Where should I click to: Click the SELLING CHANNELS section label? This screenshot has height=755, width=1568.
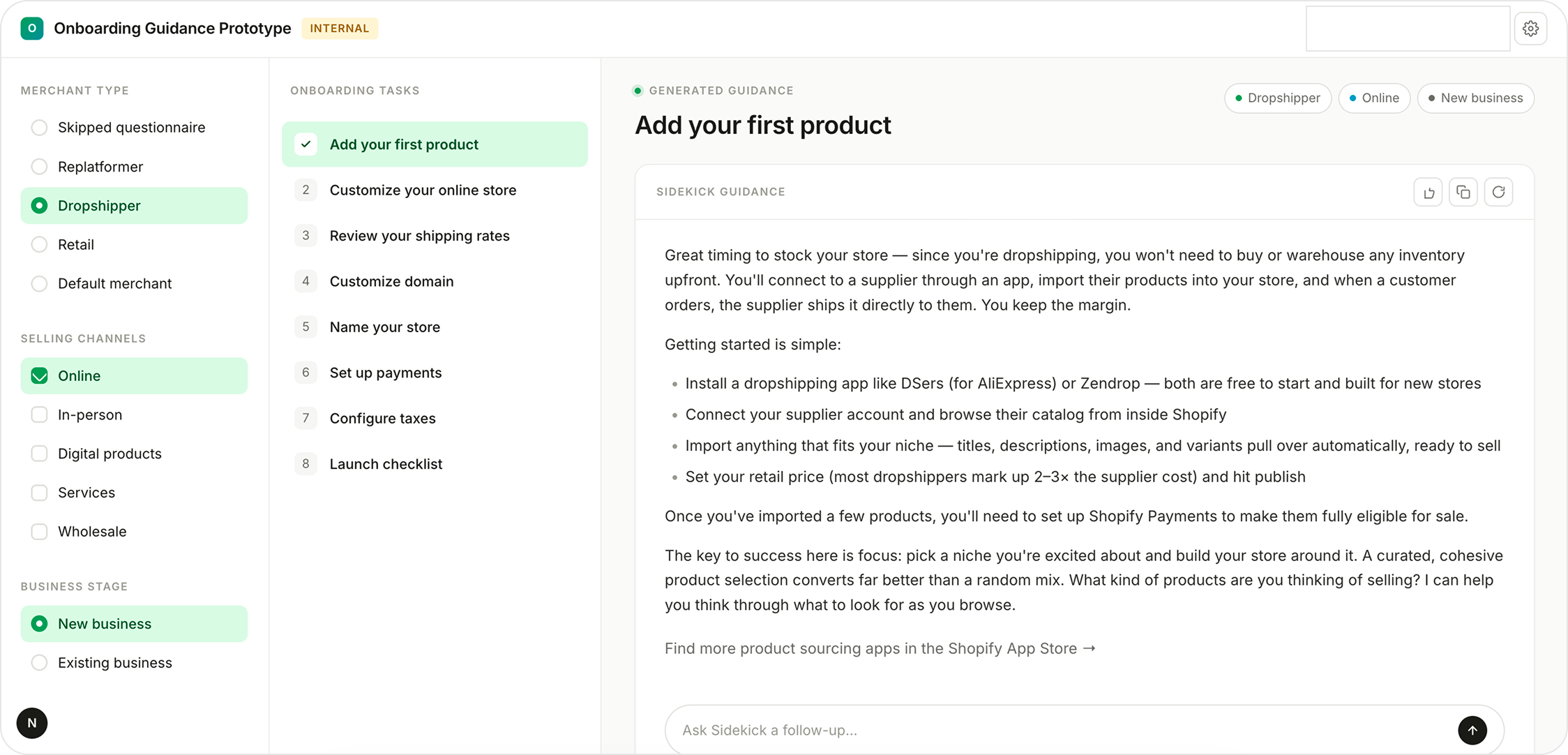coord(83,338)
